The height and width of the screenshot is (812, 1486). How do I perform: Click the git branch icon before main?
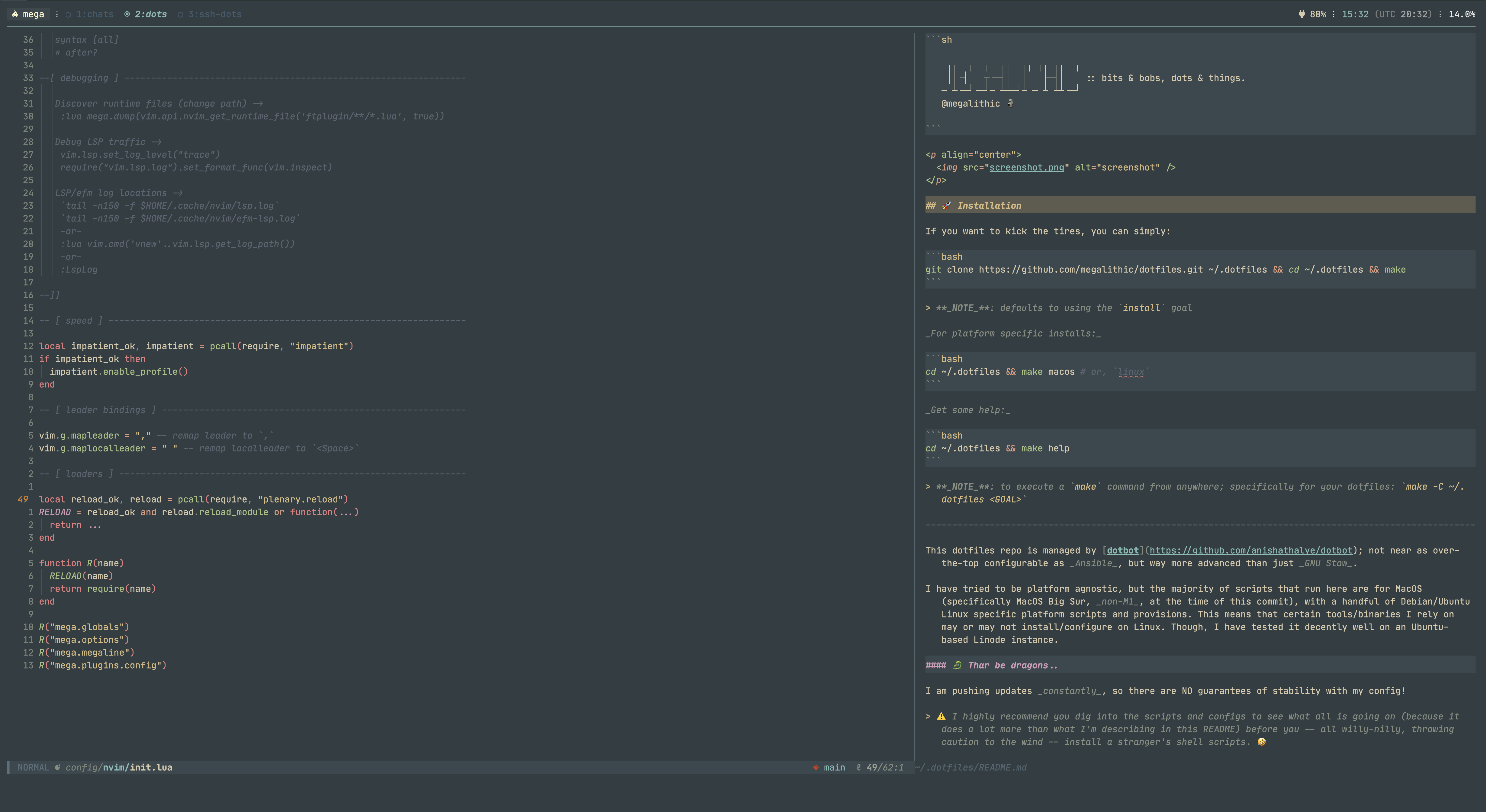[x=816, y=767]
